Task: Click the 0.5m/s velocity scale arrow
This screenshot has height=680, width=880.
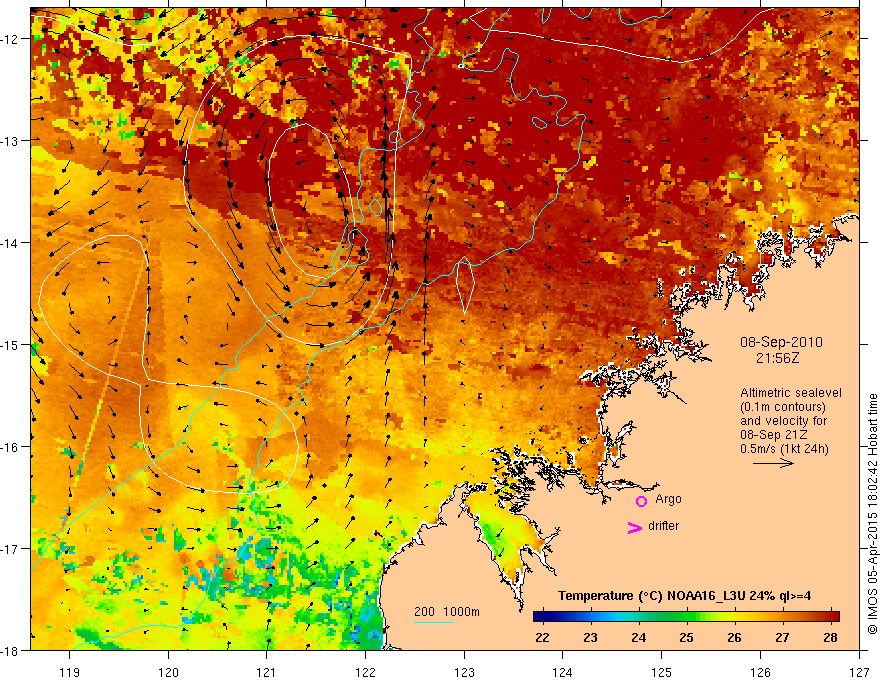Action: point(773,463)
